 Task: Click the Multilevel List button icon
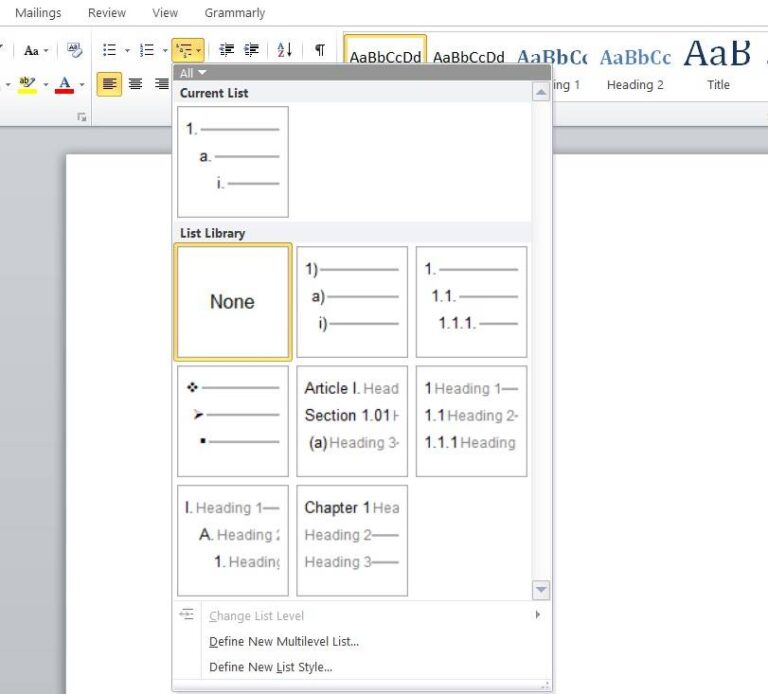[x=184, y=50]
